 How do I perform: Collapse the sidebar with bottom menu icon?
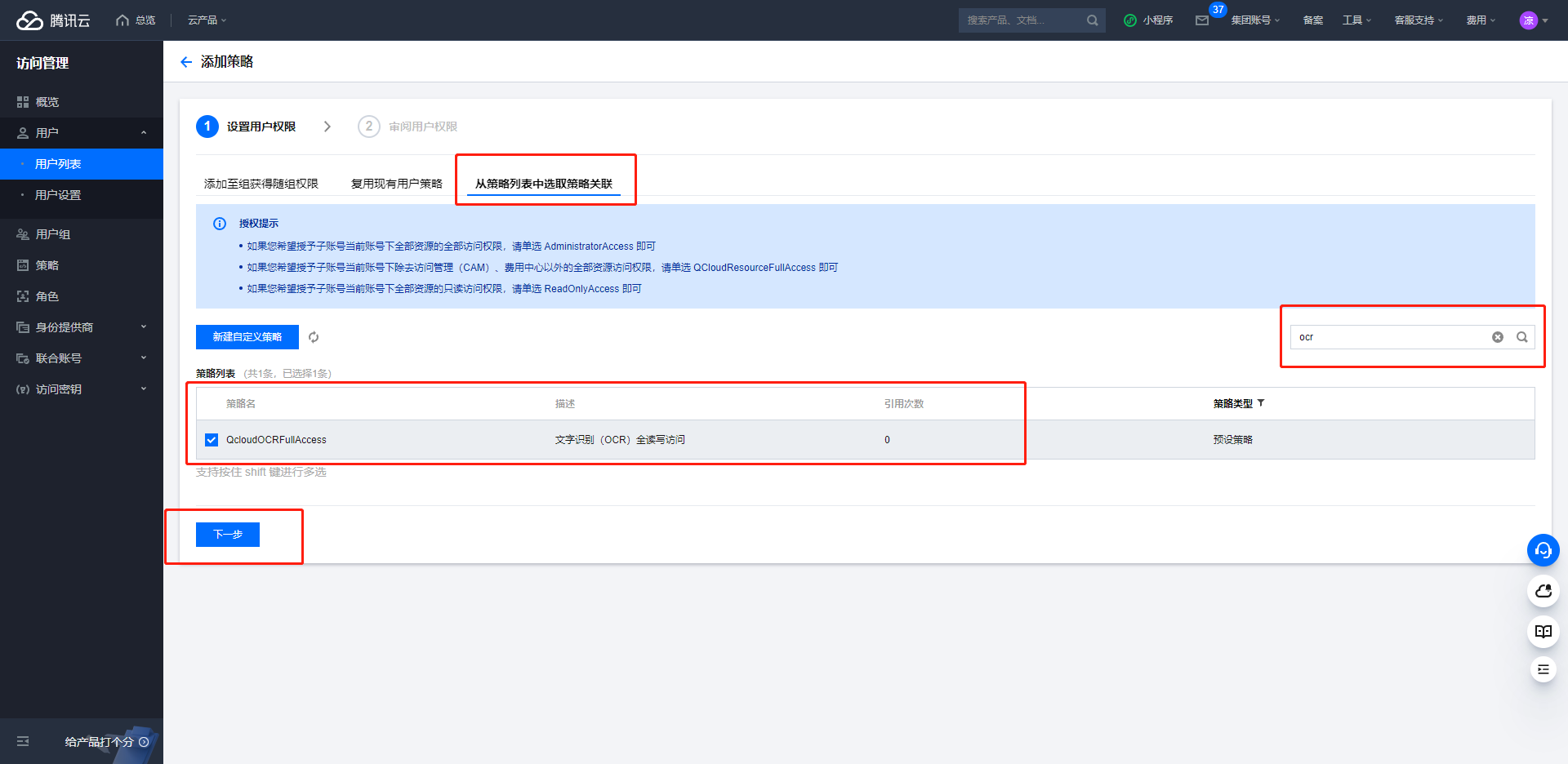pyautogui.click(x=23, y=741)
